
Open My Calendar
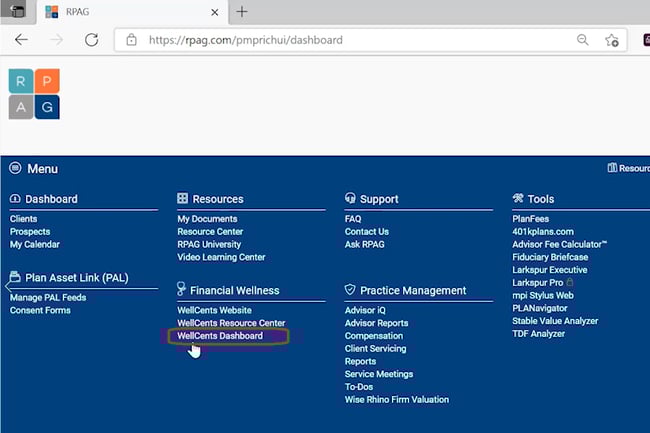click(x=35, y=244)
